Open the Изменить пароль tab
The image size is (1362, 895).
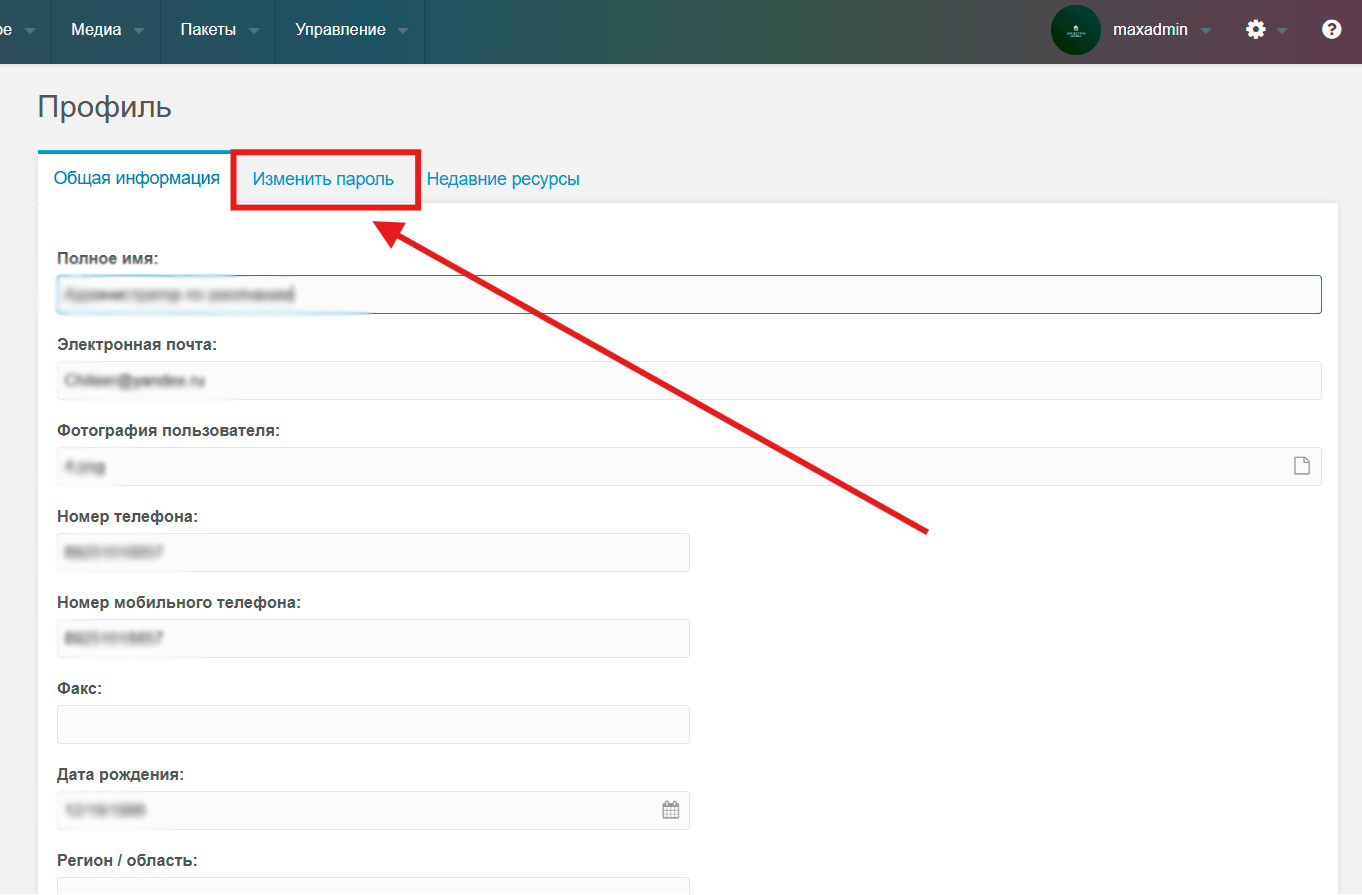323,179
